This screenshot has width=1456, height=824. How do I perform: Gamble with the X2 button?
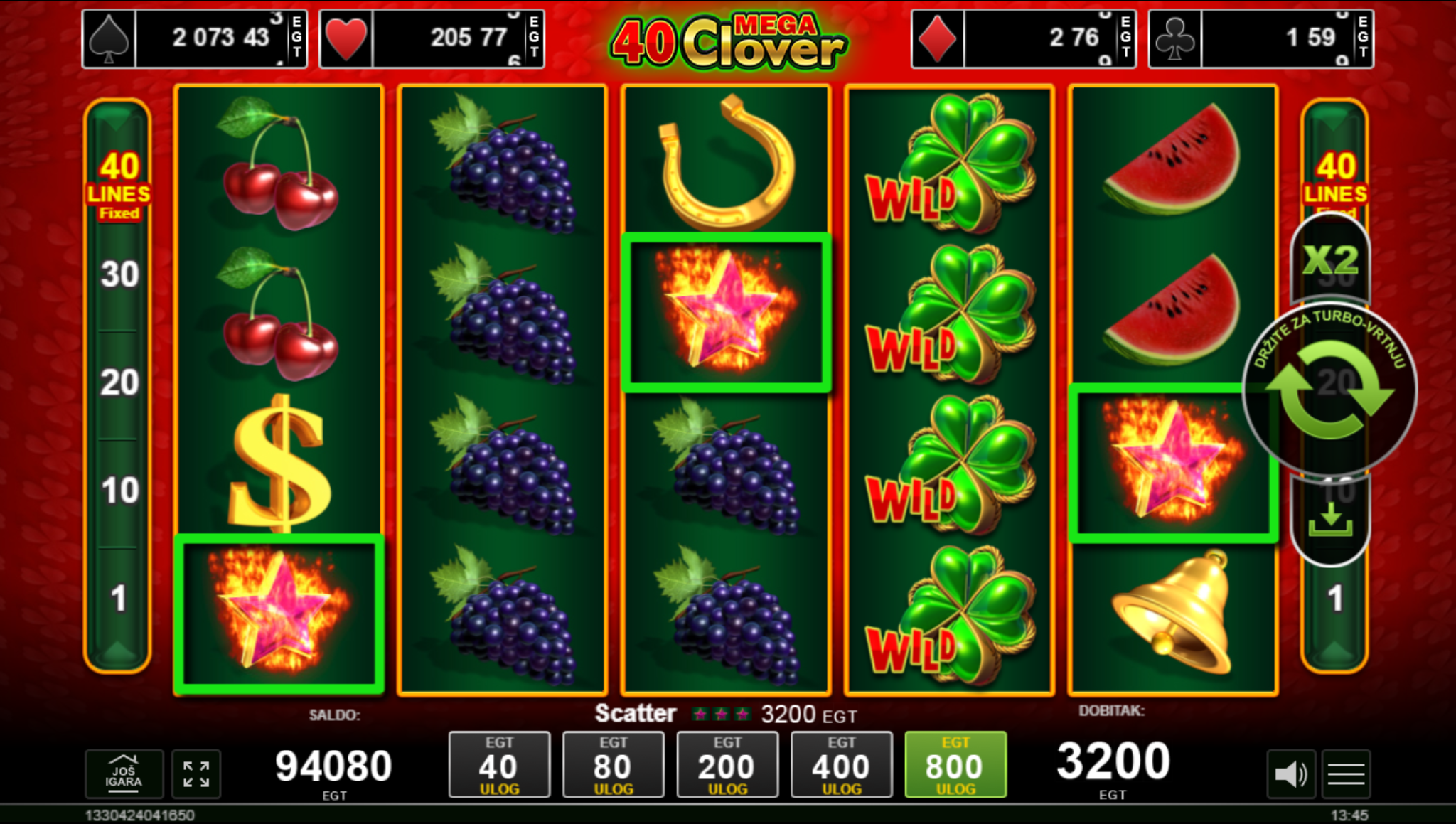[1330, 260]
